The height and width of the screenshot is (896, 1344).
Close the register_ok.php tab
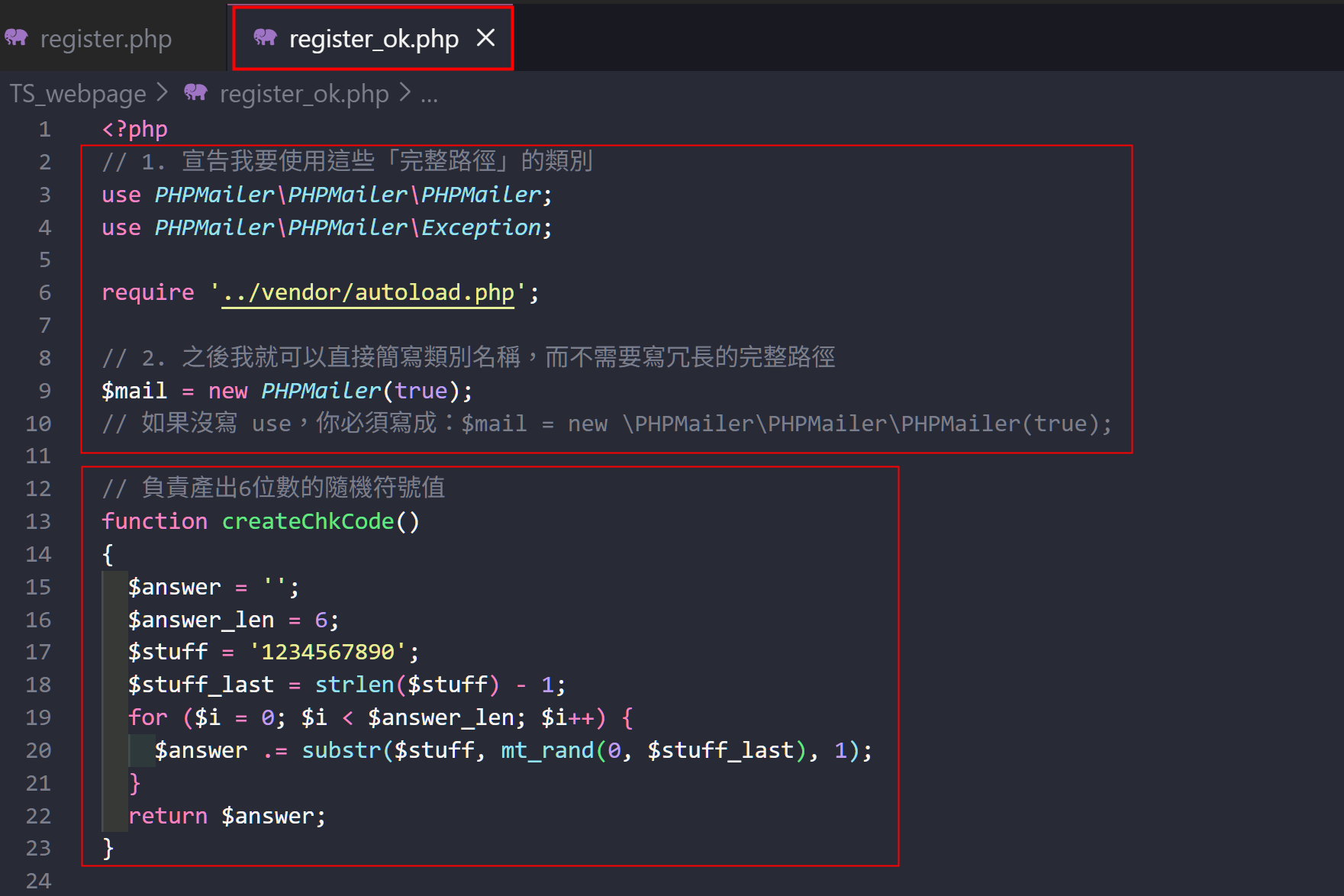[485, 37]
